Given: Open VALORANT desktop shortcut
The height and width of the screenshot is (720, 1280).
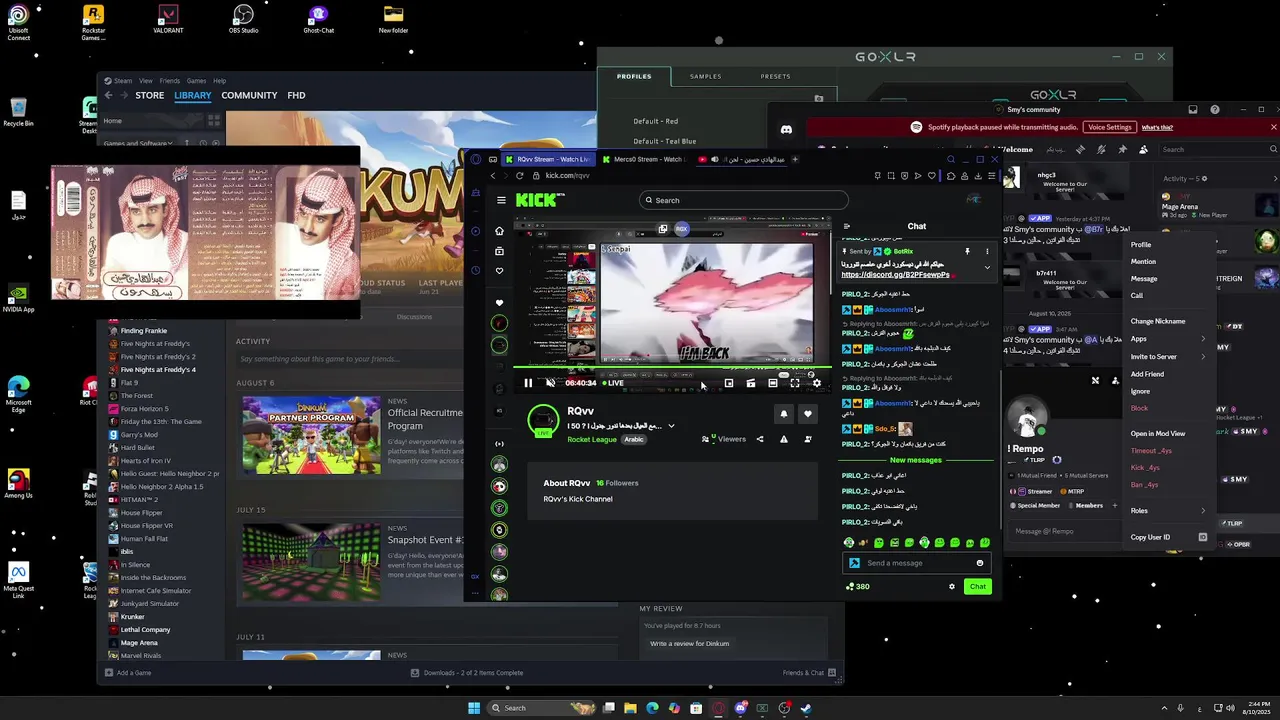Looking at the screenshot, I should coord(168,19).
